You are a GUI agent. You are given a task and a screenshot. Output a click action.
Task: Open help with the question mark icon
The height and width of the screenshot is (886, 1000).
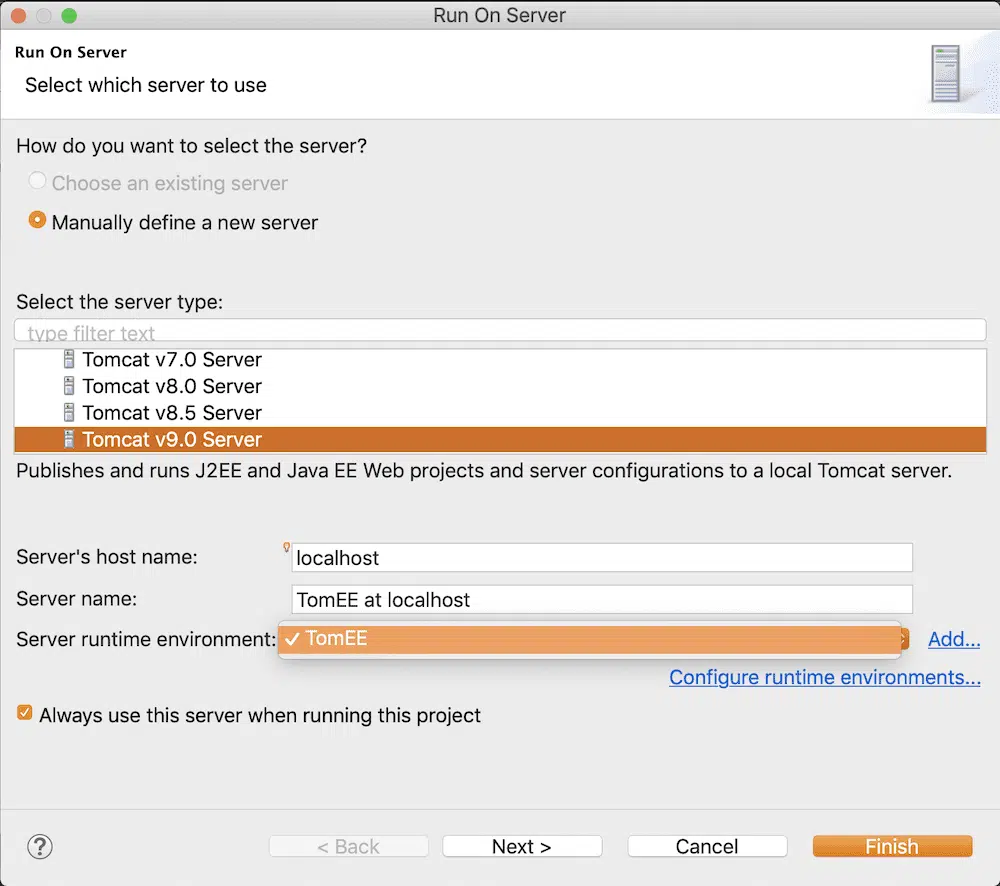39,847
